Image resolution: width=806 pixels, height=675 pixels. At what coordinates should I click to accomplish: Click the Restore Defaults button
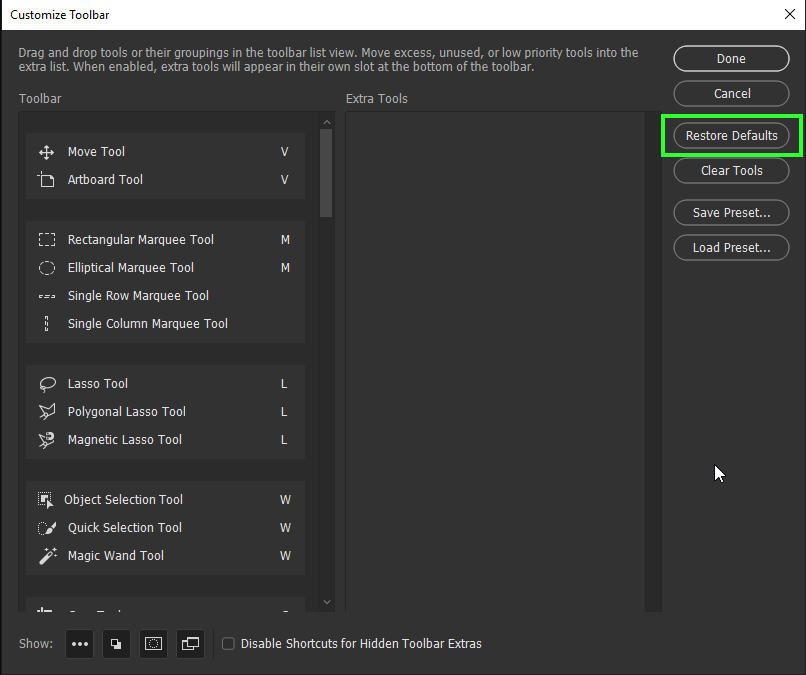click(731, 135)
